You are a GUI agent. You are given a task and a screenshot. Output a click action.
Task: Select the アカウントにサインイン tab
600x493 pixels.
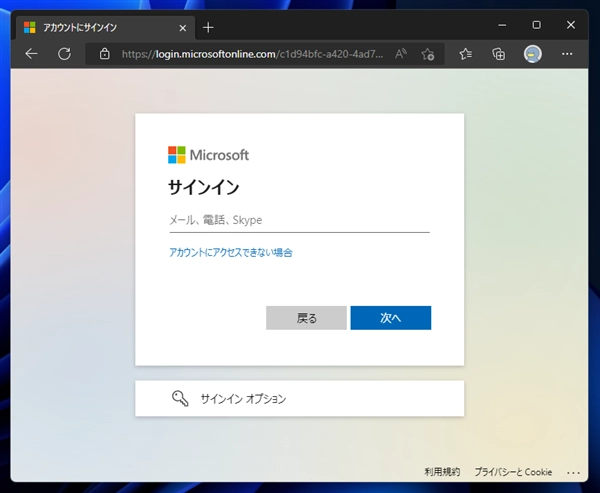(x=105, y=28)
